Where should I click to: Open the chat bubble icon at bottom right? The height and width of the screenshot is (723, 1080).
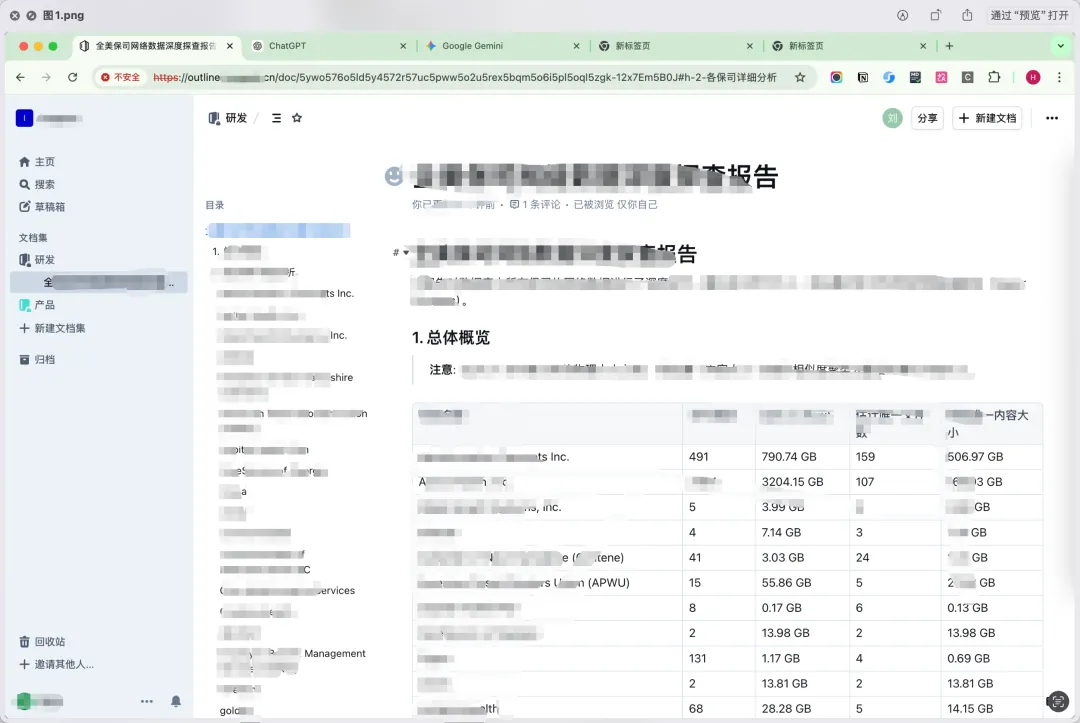1057,701
